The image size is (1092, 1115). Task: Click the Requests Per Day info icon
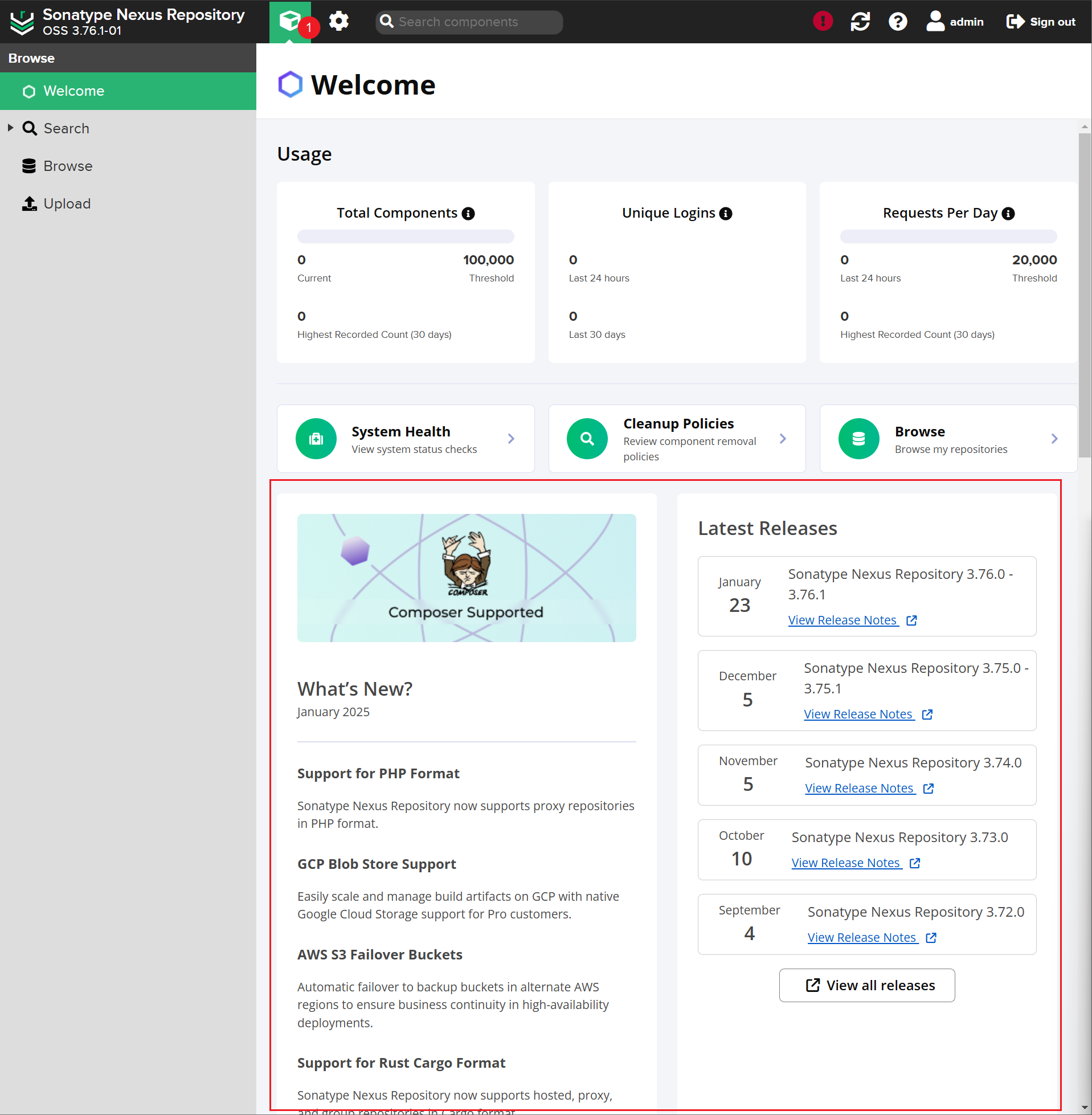point(1008,213)
